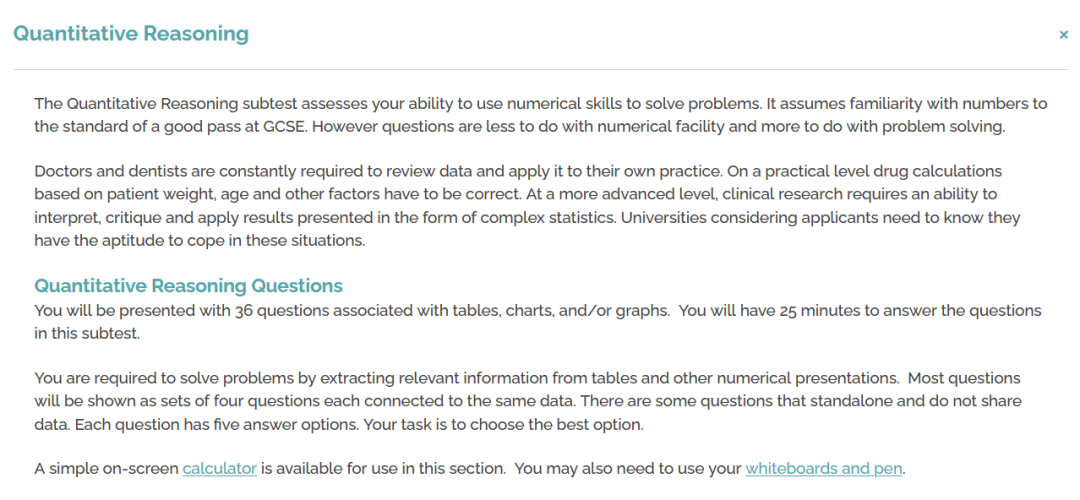Click the Quantitative Reasoning dialog title
Viewport: 1080px width, 500px height.
click(131, 34)
